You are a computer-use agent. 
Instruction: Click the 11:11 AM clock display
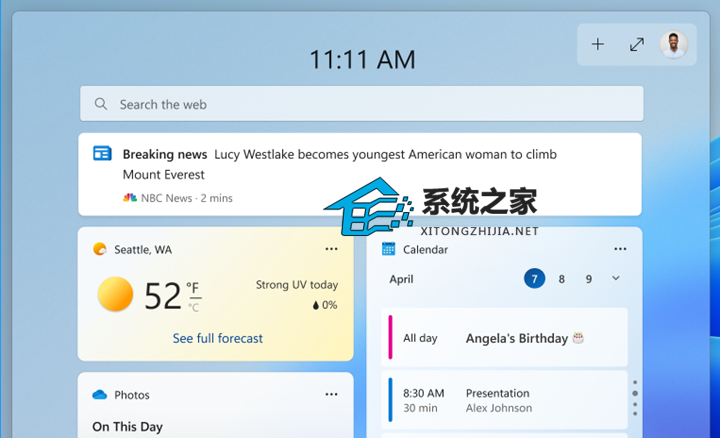point(362,60)
